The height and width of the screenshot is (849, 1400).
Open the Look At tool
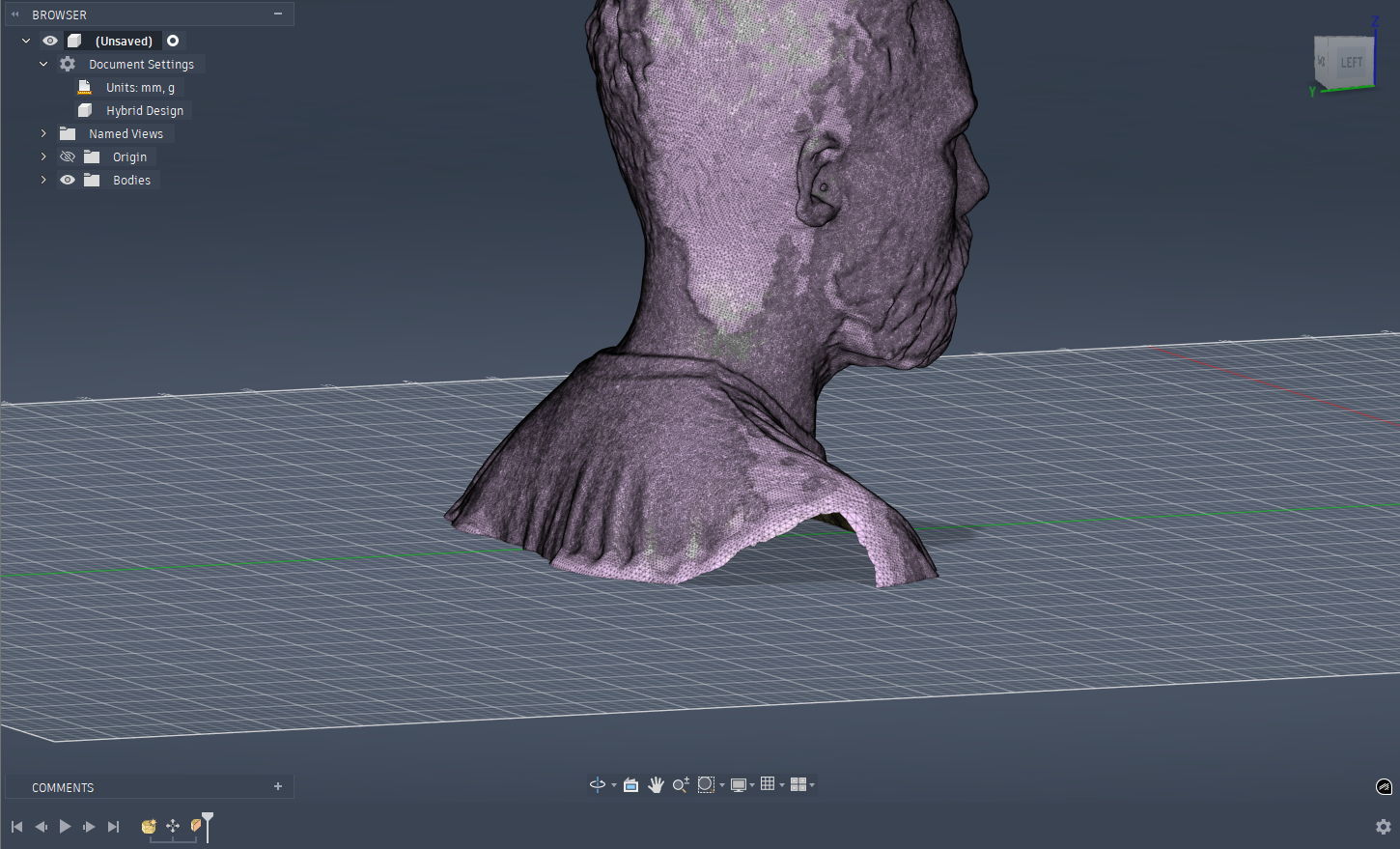[x=629, y=784]
